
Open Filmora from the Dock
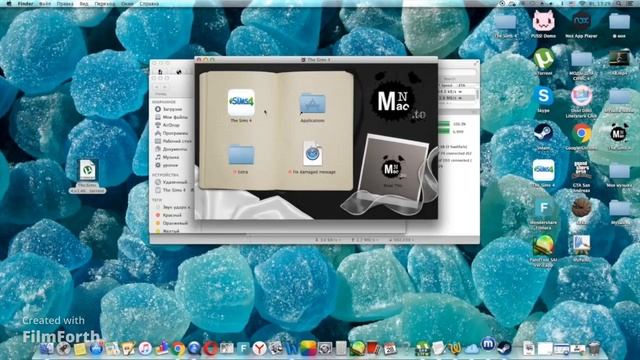[243, 349]
